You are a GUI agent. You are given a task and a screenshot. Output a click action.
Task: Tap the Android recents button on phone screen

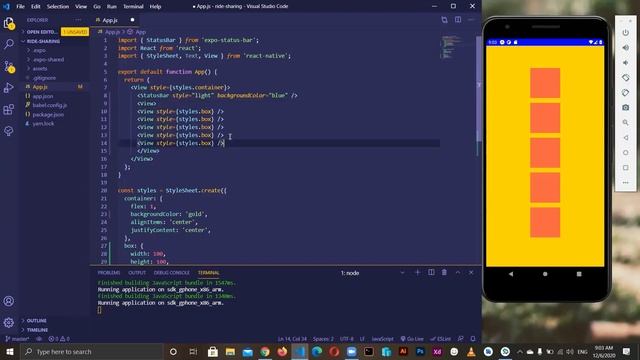(579, 274)
